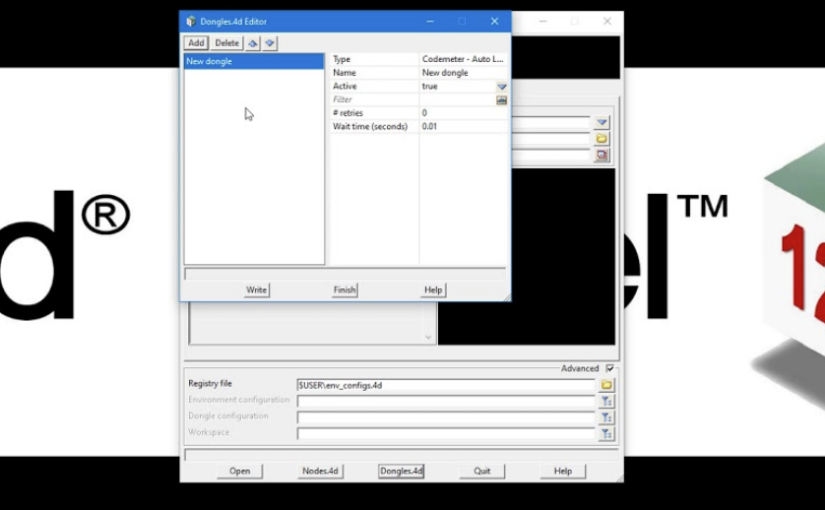Click the Environment configuration input field
Screen dimensions: 825x510
click(x=446, y=402)
